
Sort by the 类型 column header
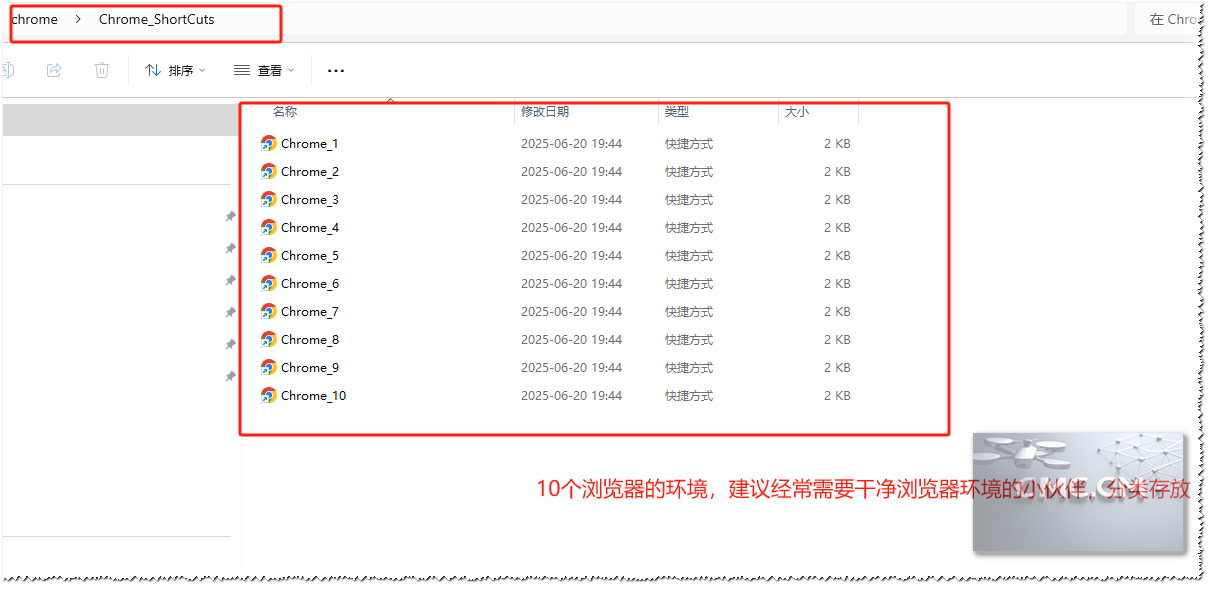tap(677, 112)
